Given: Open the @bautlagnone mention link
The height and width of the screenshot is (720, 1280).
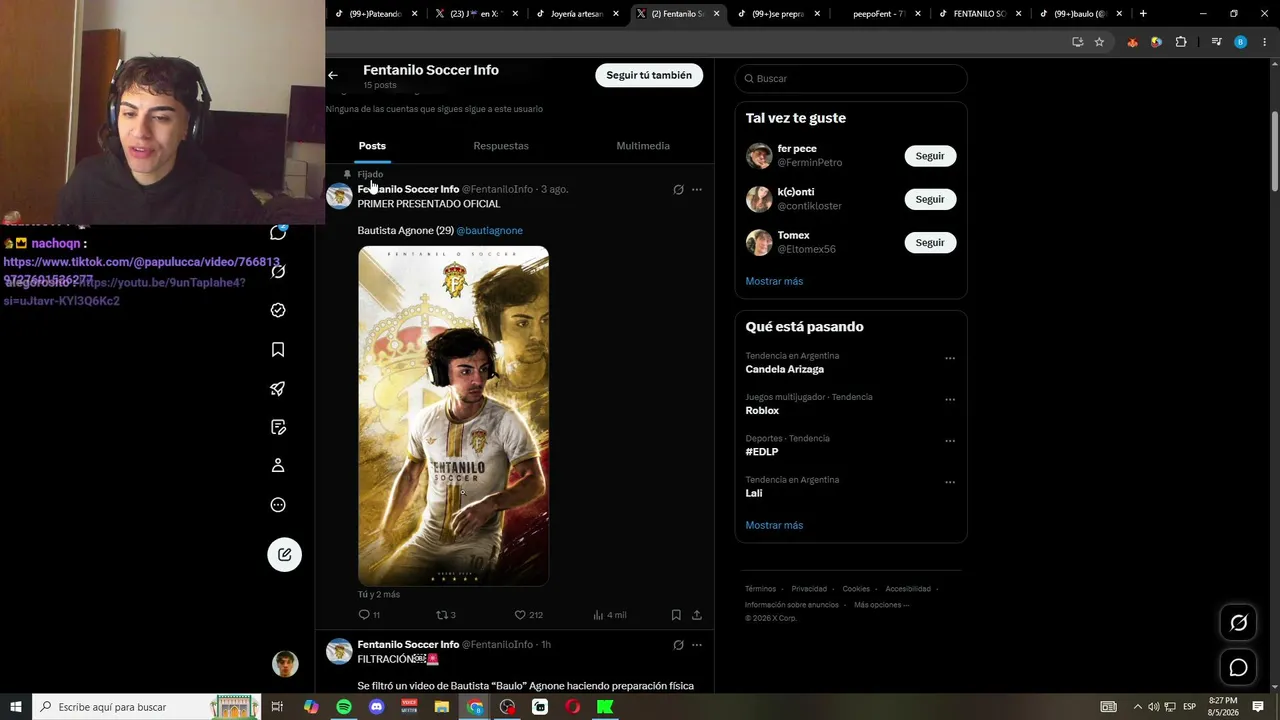Looking at the screenshot, I should pos(490,231).
